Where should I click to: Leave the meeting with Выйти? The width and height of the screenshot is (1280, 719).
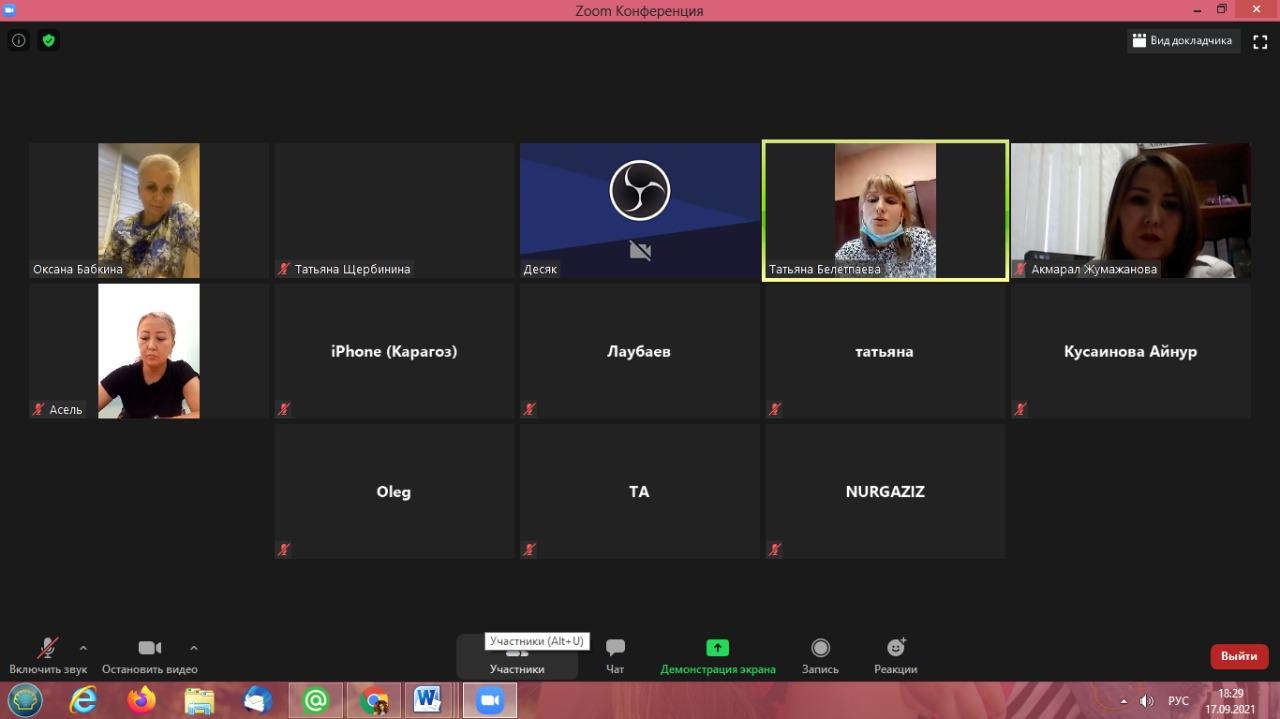[1239, 656]
